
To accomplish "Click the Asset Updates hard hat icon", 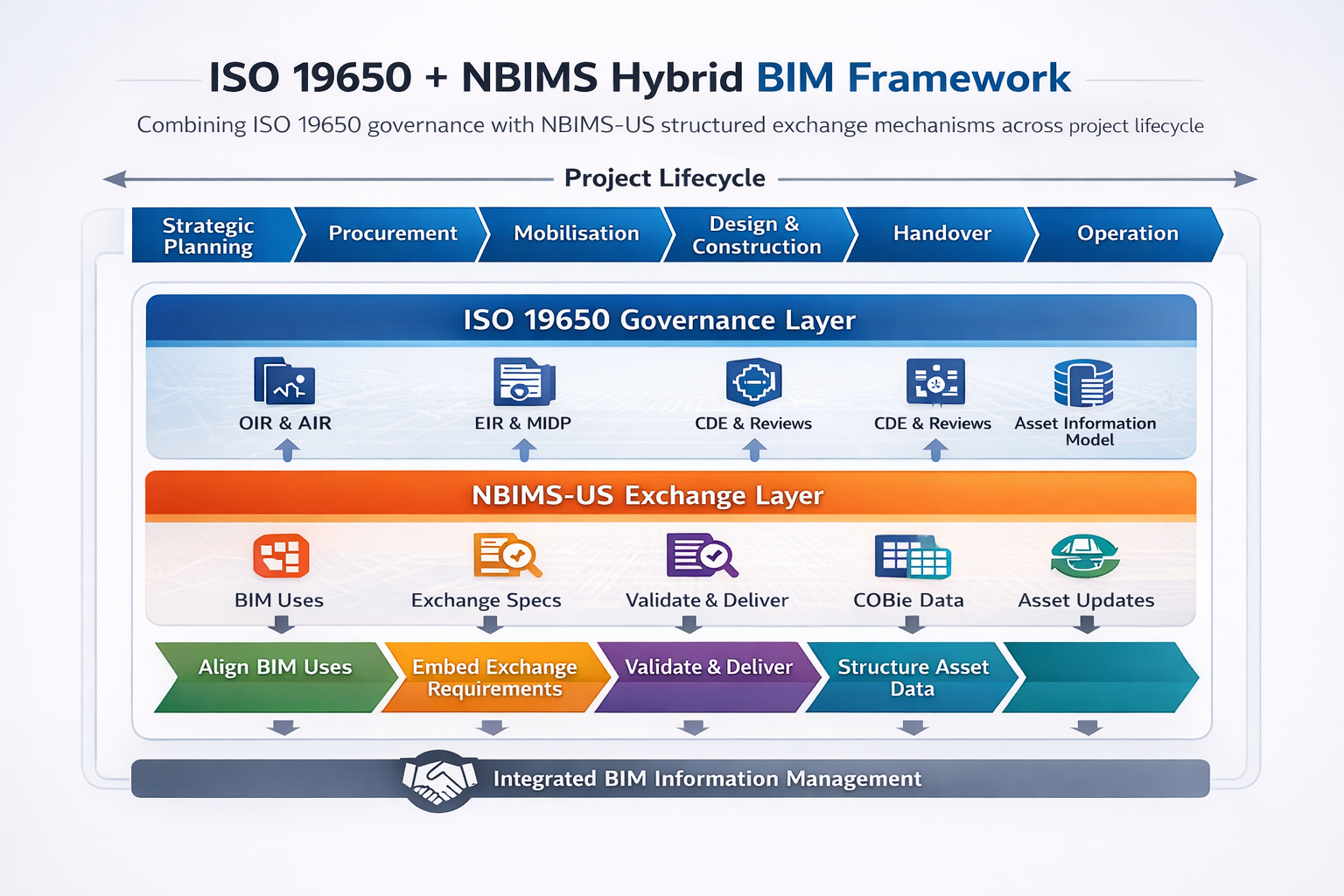I will point(1085,556).
